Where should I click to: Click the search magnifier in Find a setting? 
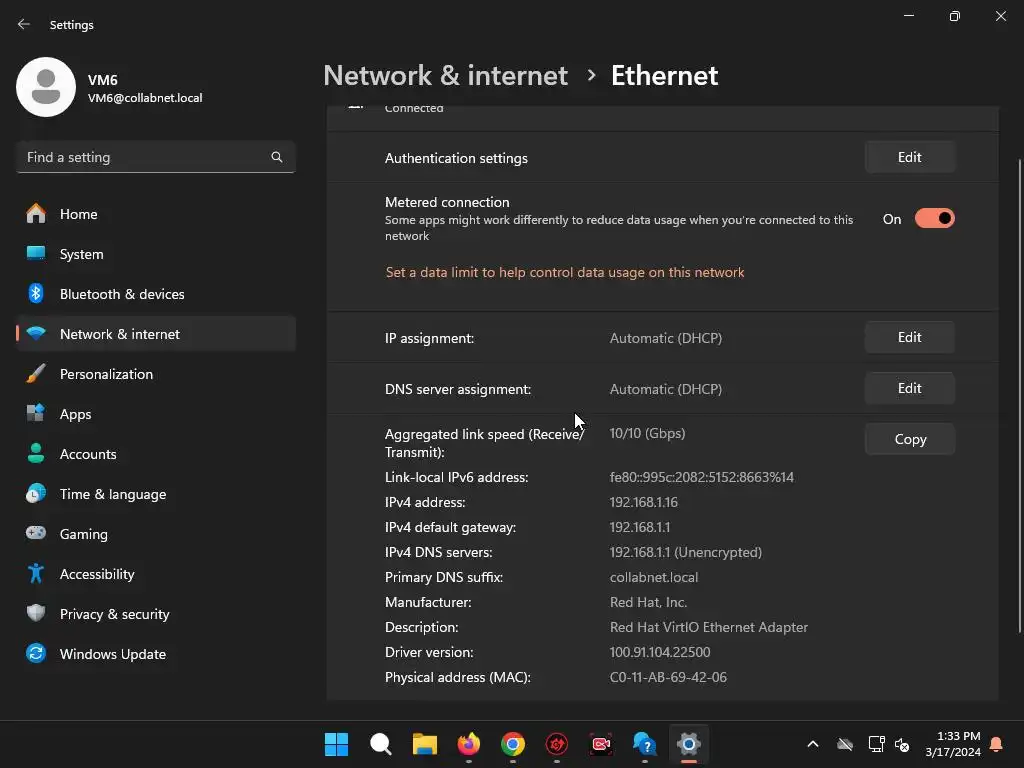point(277,157)
